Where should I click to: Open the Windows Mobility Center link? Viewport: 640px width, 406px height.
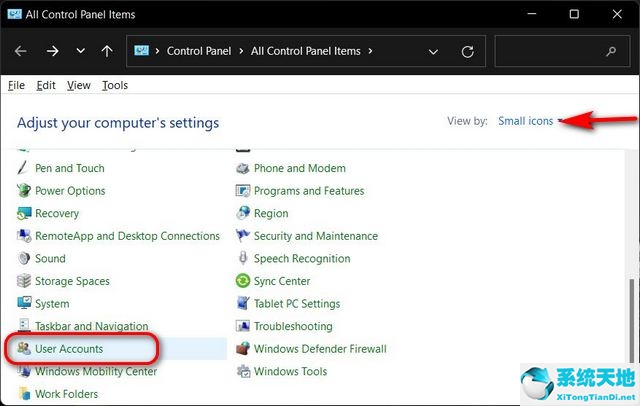tap(96, 371)
